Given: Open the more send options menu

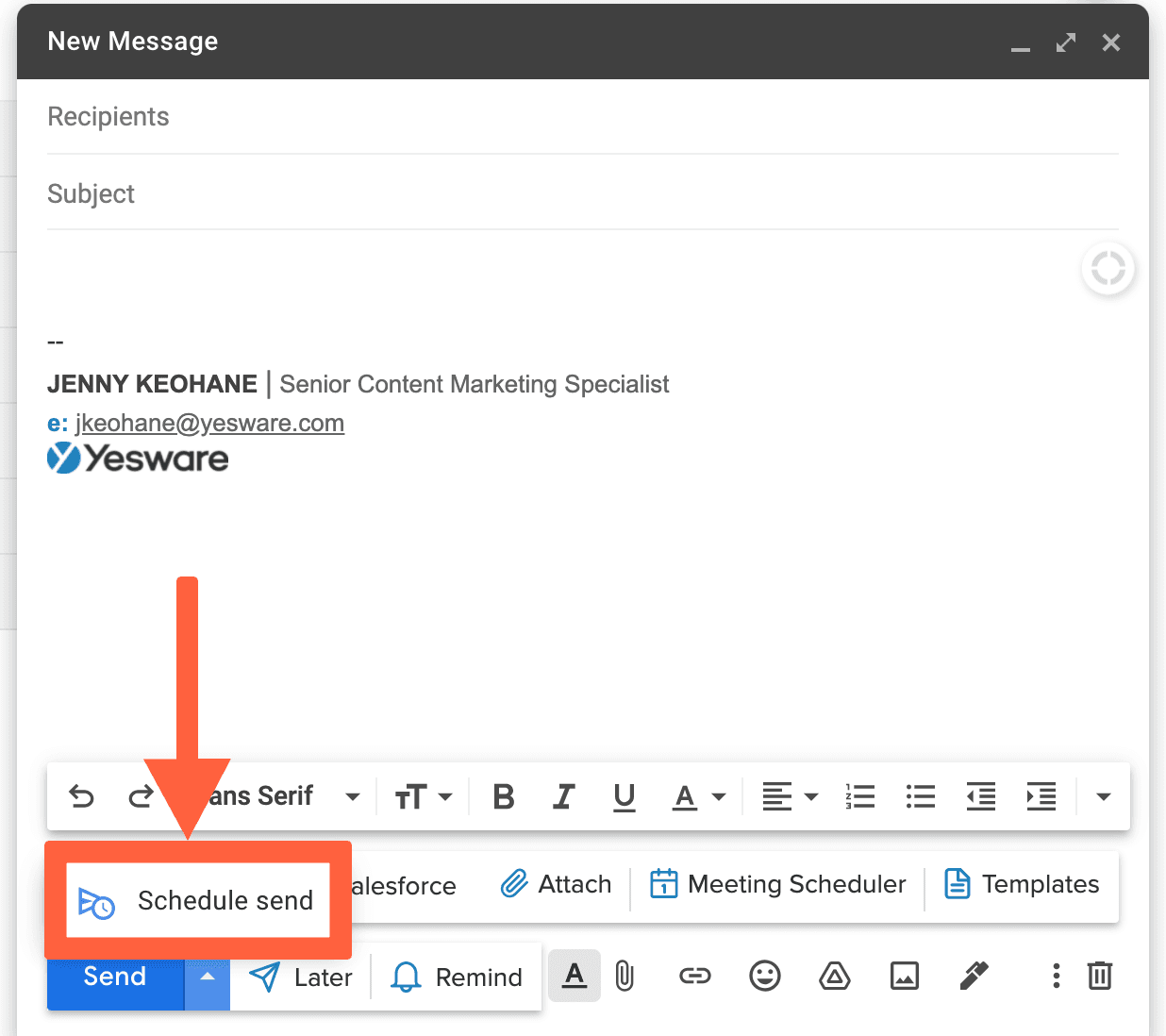Looking at the screenshot, I should (x=1056, y=977).
